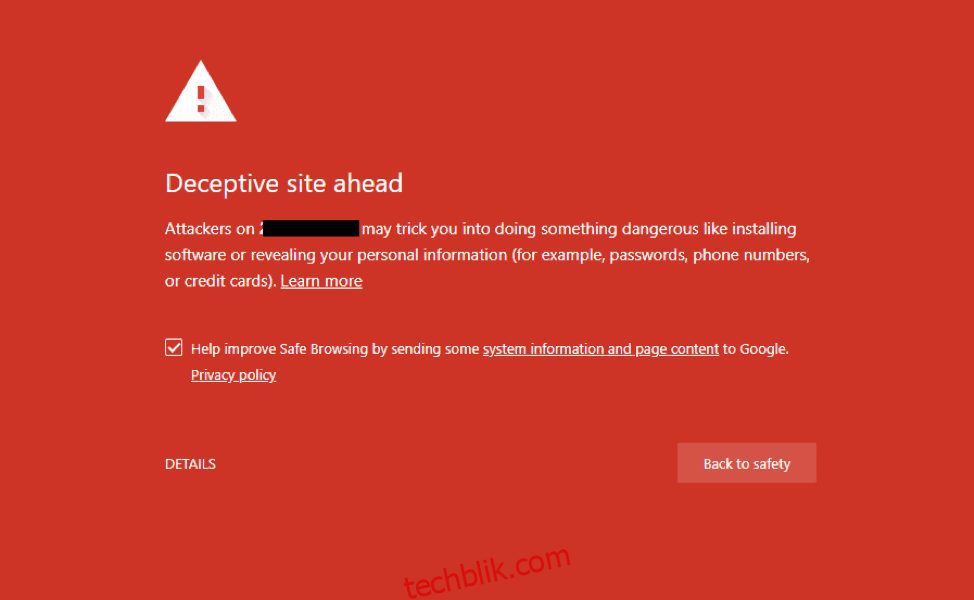The height and width of the screenshot is (600, 974).
Task: Uncheck the Help improve Safe Browsing checkbox
Action: pos(174,347)
